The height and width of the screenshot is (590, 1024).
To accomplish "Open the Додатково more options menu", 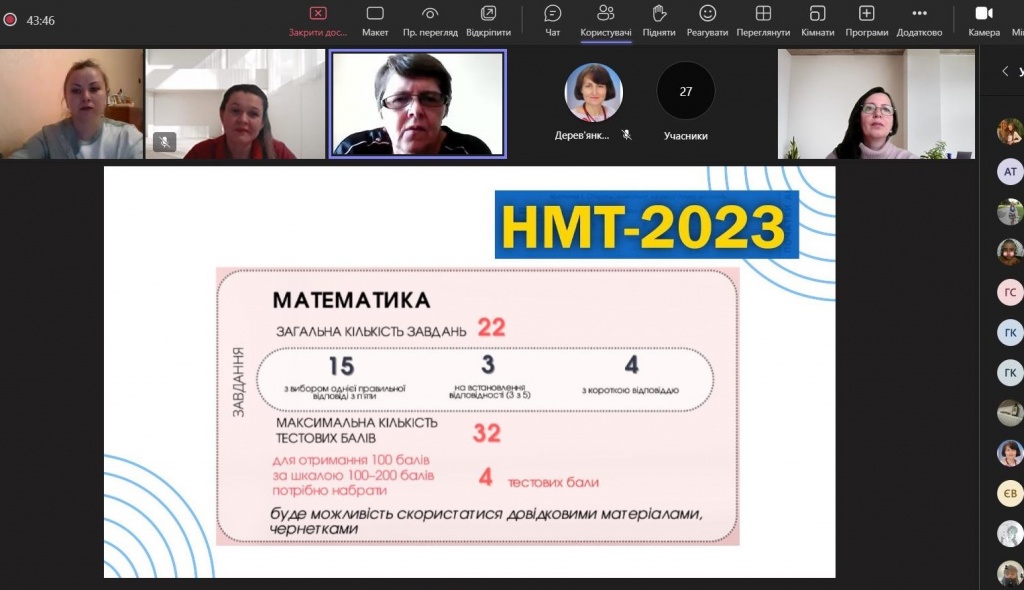I will pyautogui.click(x=920, y=22).
